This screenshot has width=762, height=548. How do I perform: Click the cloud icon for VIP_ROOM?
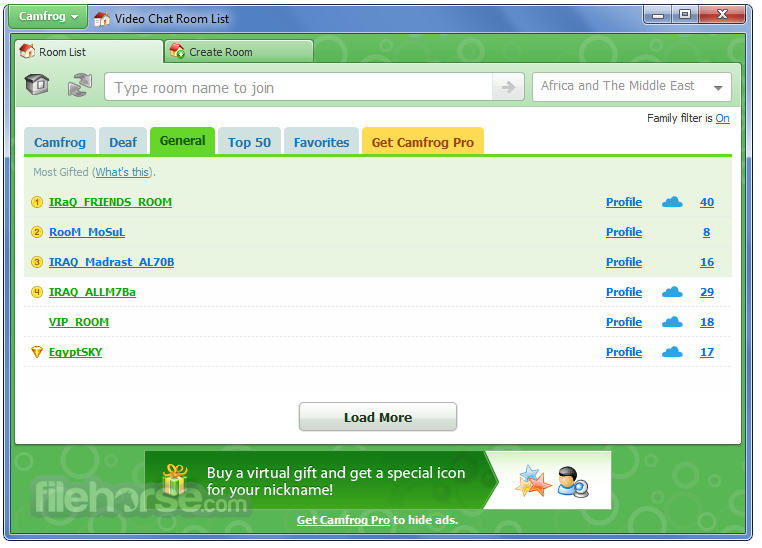(x=672, y=322)
